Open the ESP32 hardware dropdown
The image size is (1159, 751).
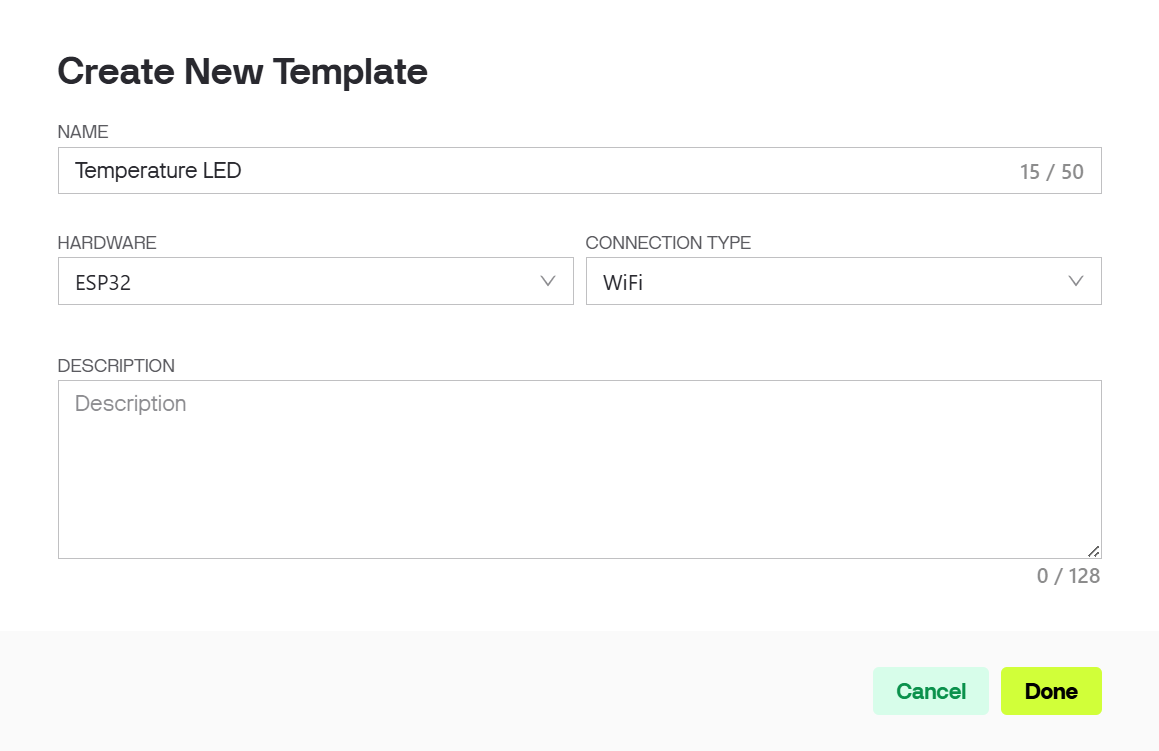[315, 281]
